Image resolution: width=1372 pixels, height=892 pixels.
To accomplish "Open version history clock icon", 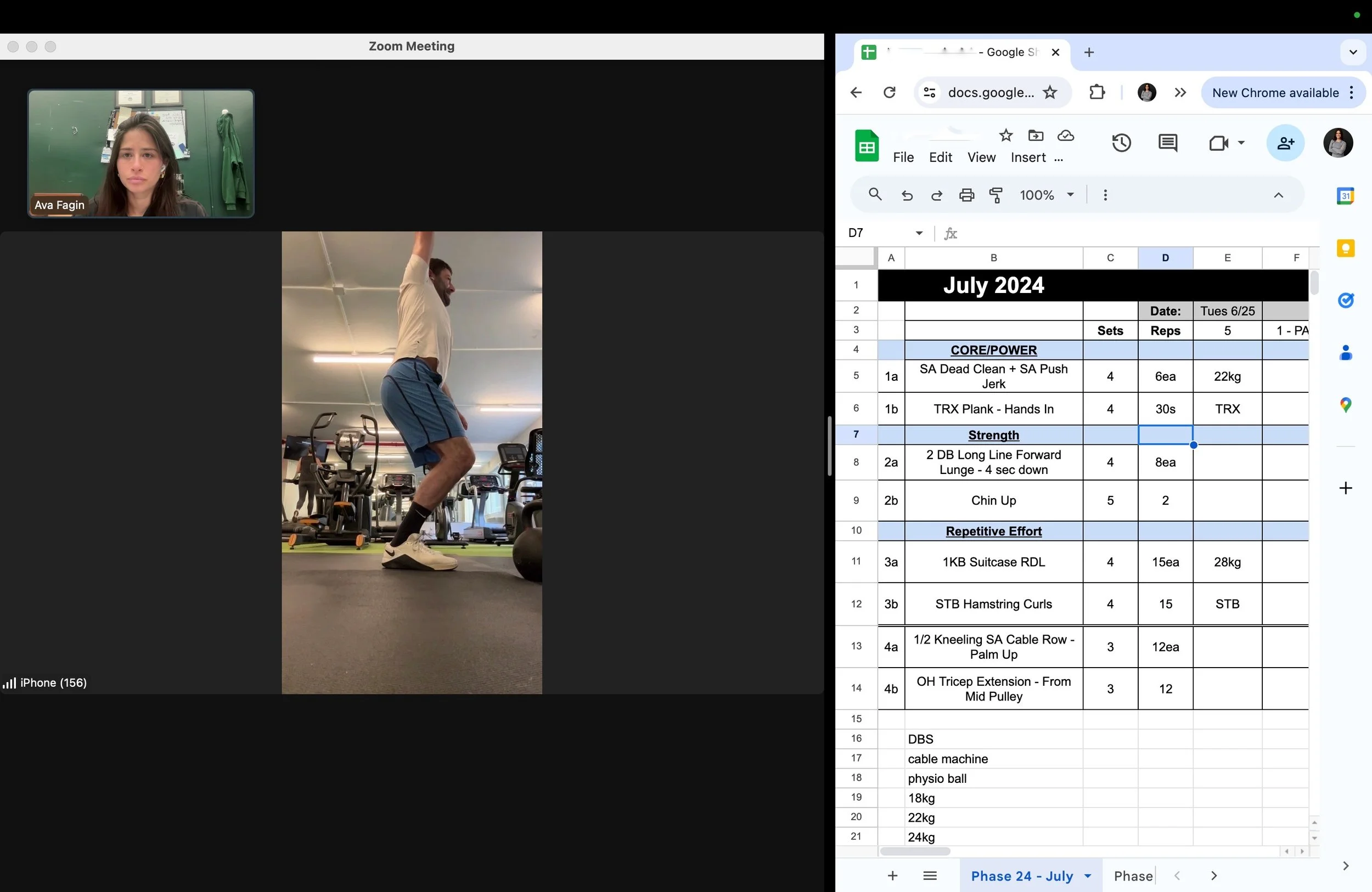I will [1121, 142].
